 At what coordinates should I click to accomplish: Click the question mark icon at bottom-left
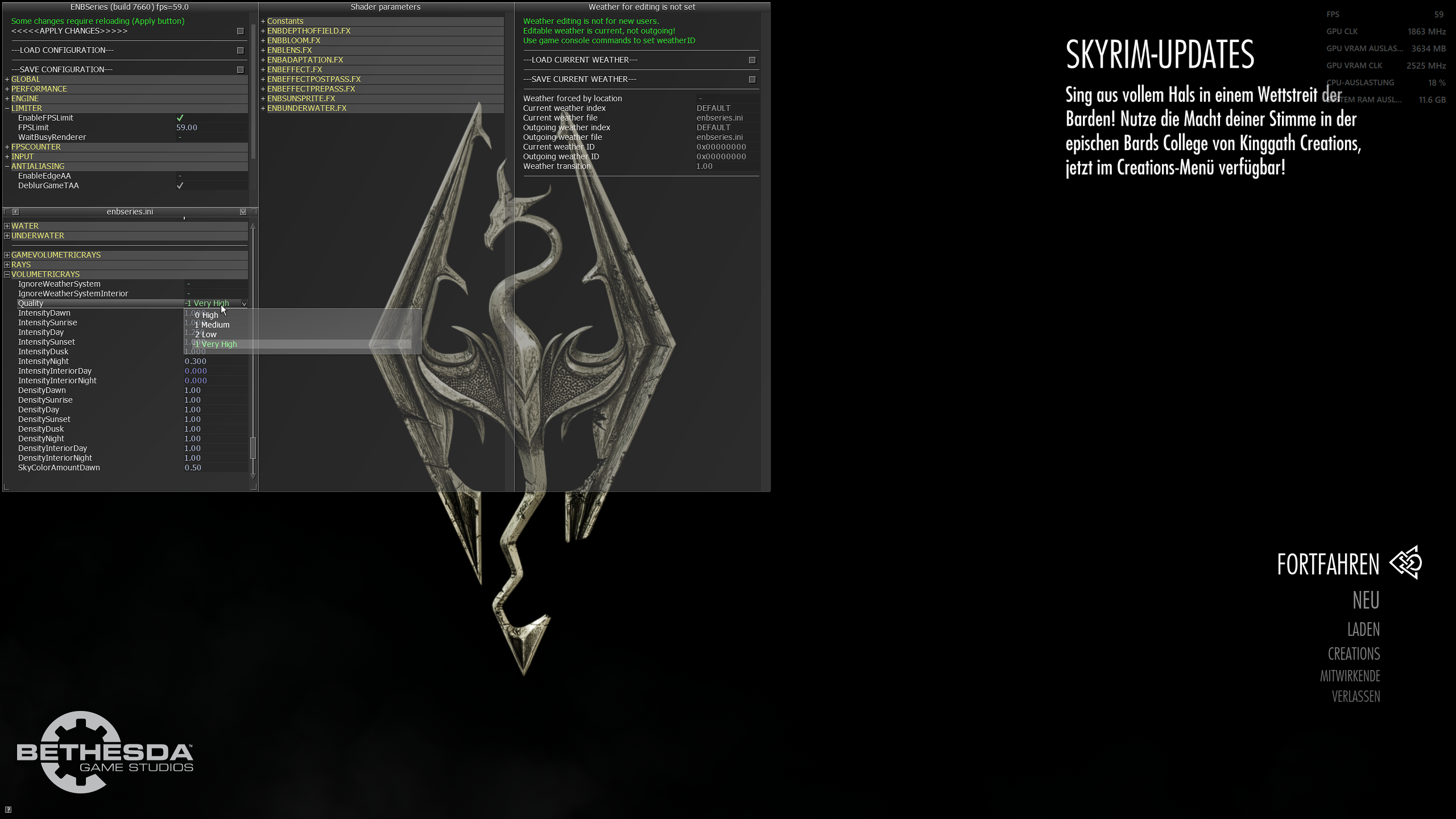click(x=8, y=809)
